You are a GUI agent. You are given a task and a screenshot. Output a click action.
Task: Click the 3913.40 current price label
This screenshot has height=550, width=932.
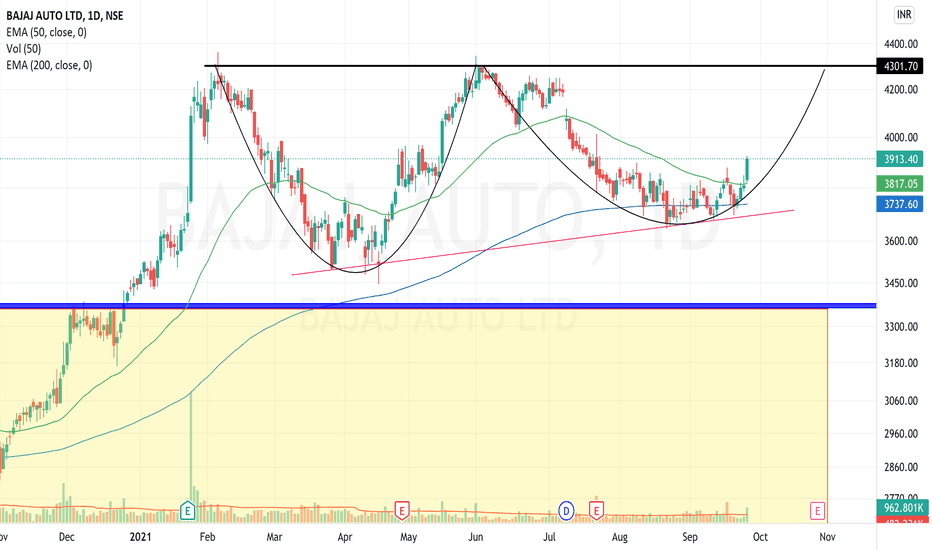point(900,159)
